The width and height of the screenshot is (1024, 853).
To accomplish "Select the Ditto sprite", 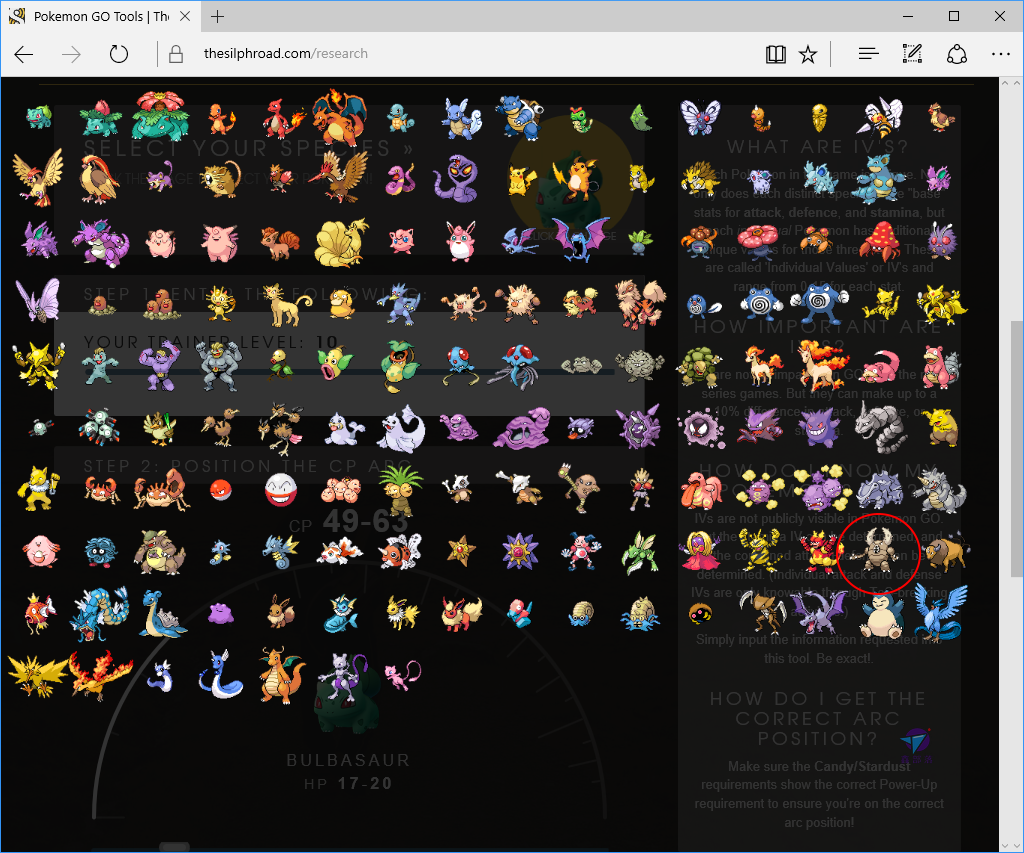I will (221, 613).
